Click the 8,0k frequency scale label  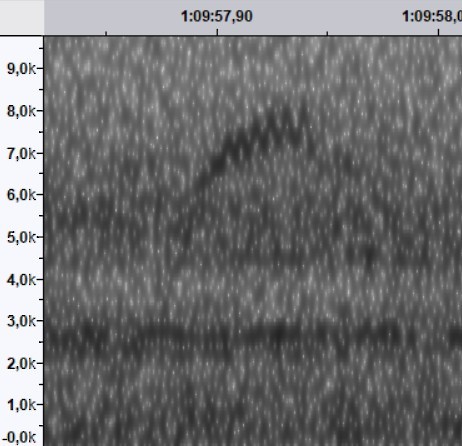pos(21,111)
